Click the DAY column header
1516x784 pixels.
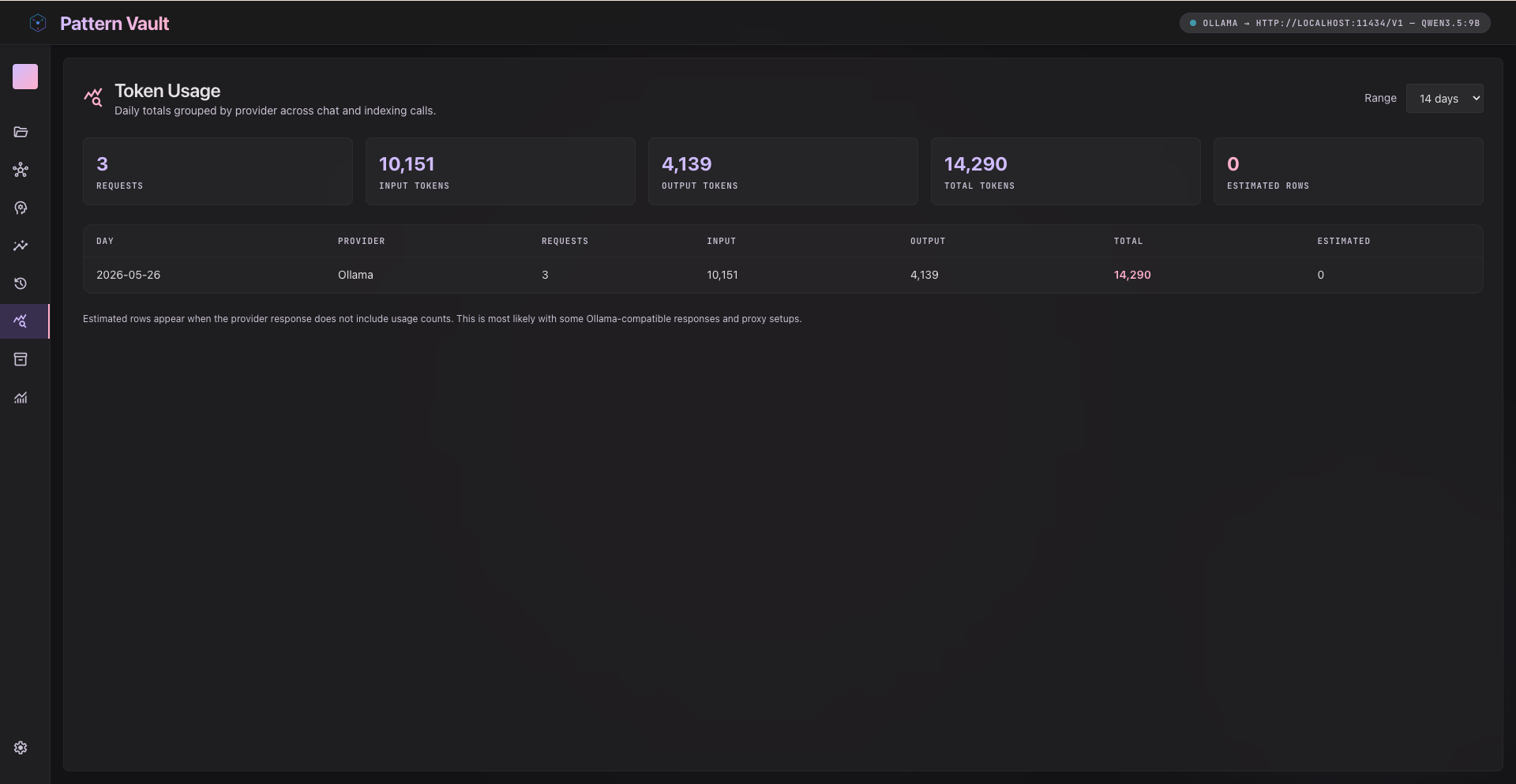(105, 241)
